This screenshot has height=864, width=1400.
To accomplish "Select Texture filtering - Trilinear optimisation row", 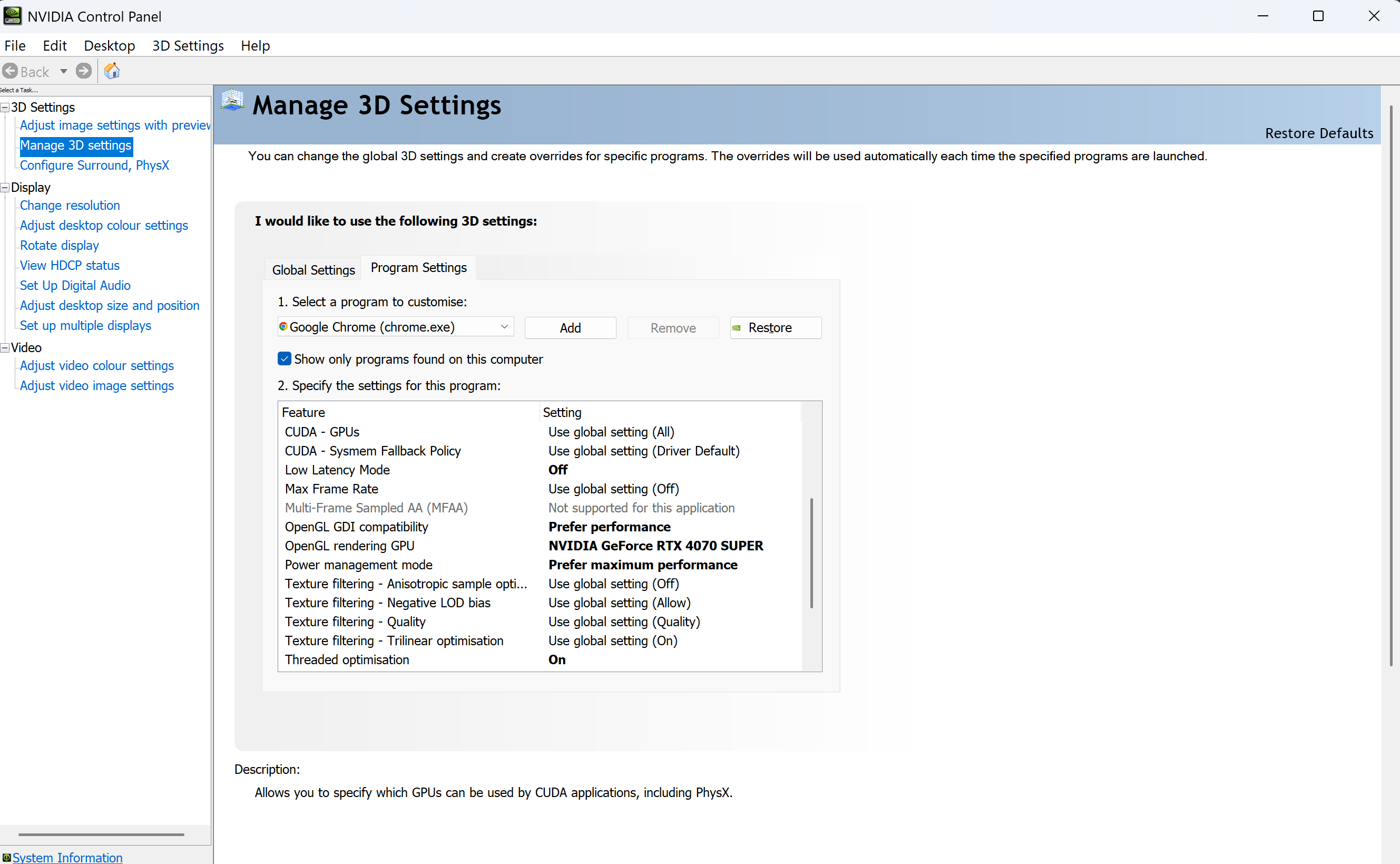I will 540,640.
